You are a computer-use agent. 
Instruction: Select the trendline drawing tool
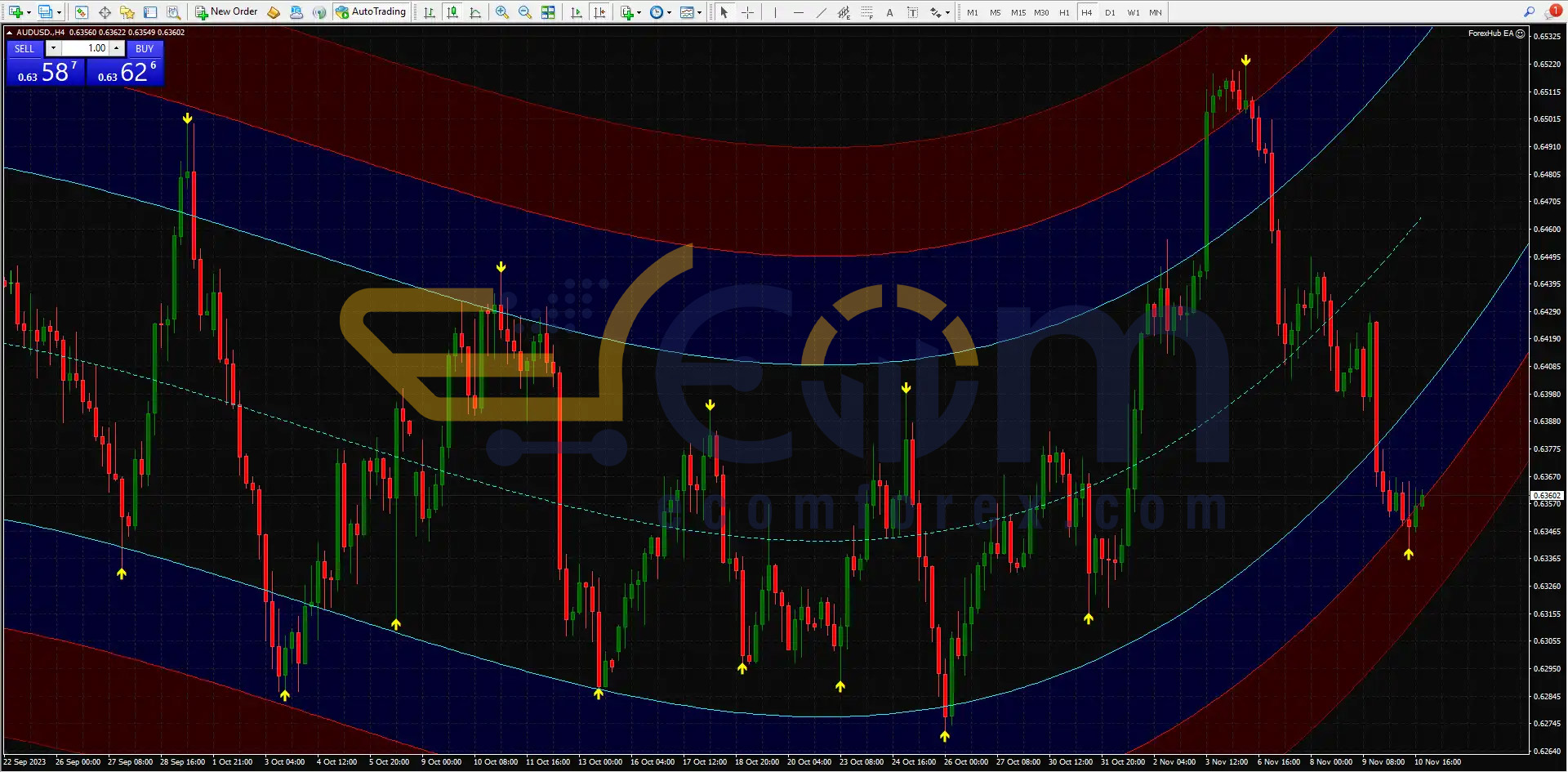click(x=821, y=12)
